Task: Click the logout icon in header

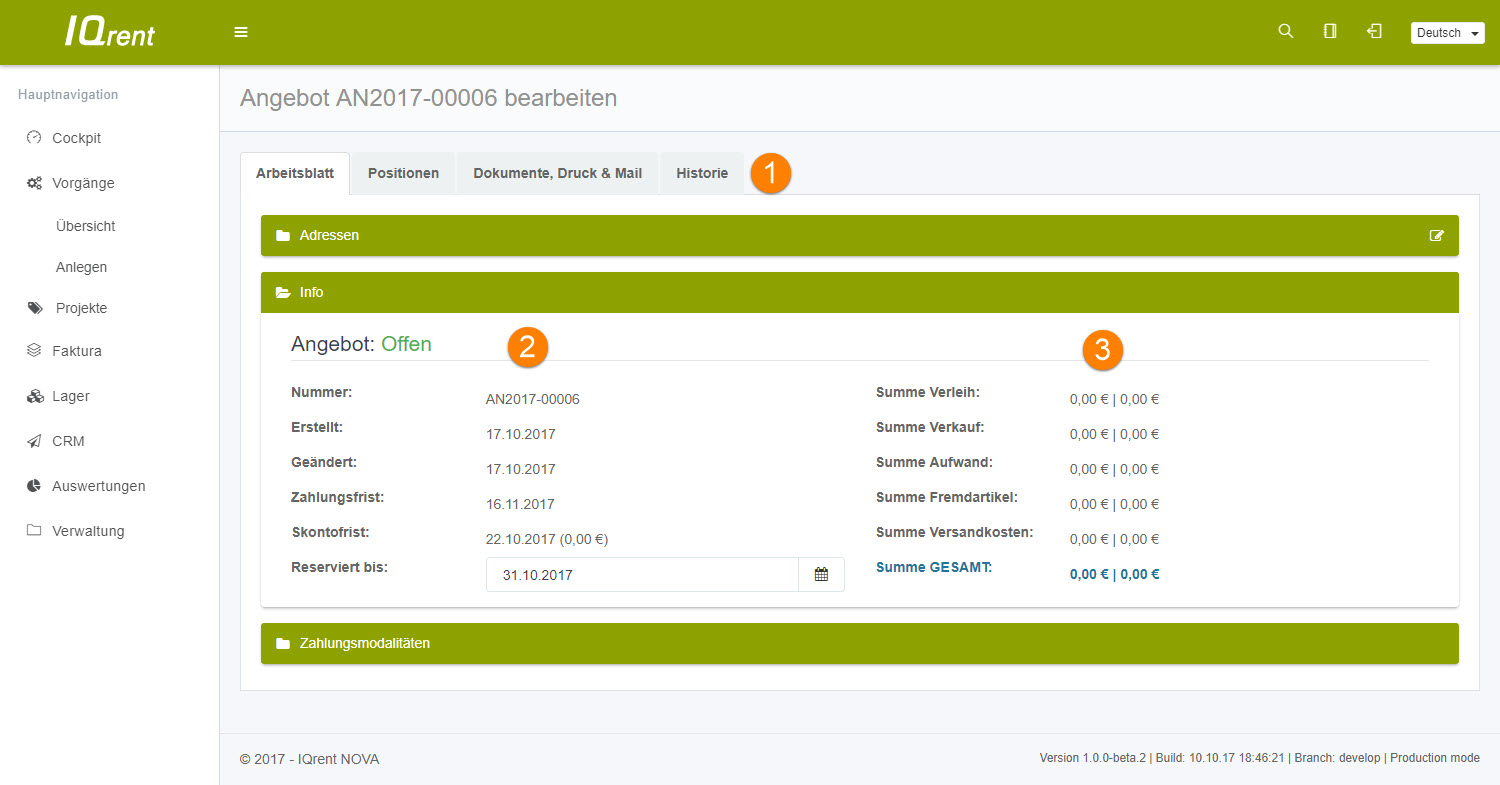Action: tap(1375, 31)
